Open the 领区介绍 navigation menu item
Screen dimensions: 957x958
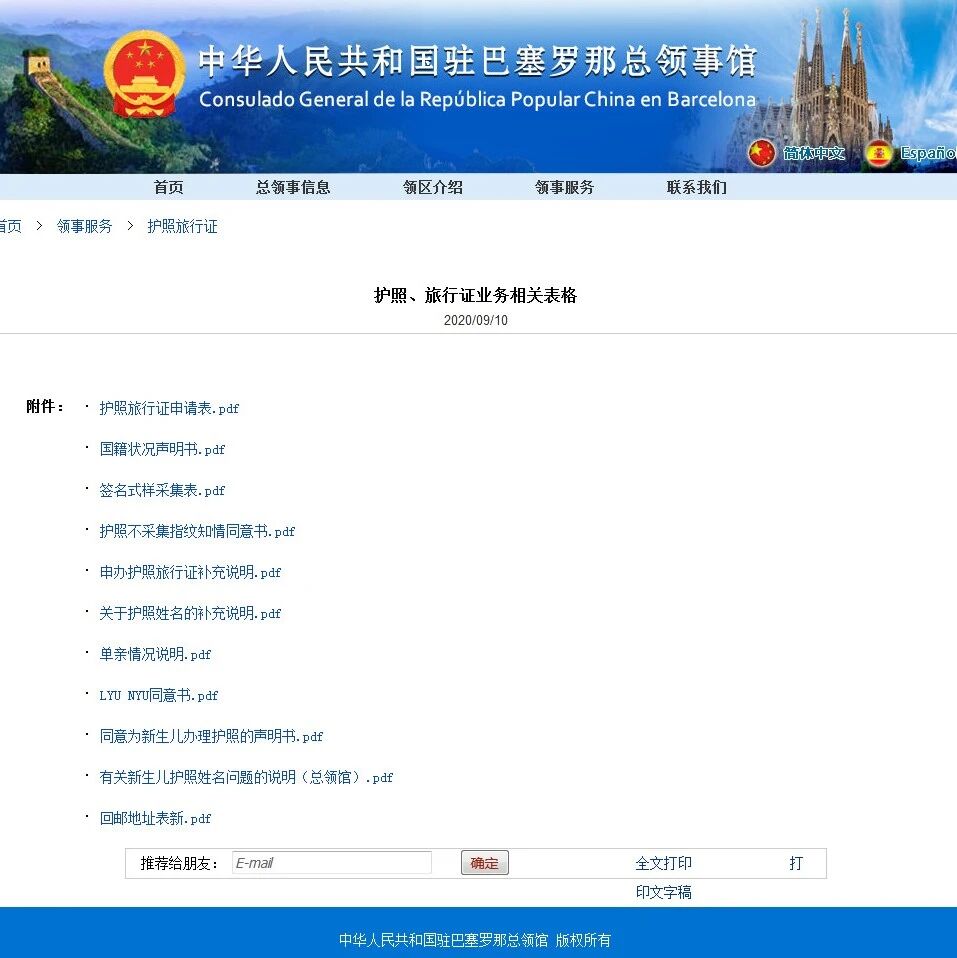click(x=432, y=186)
